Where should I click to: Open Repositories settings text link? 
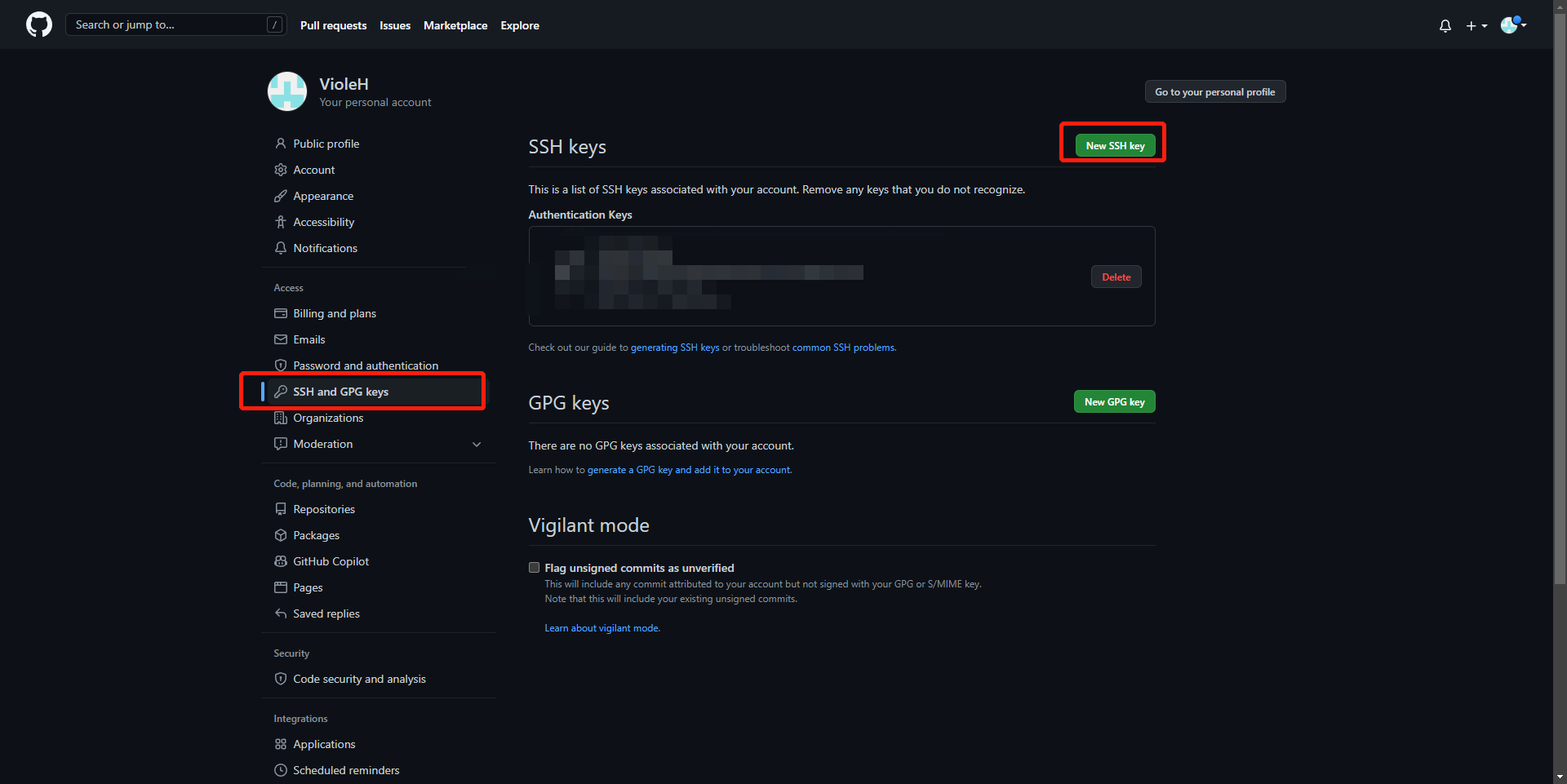[x=324, y=509]
